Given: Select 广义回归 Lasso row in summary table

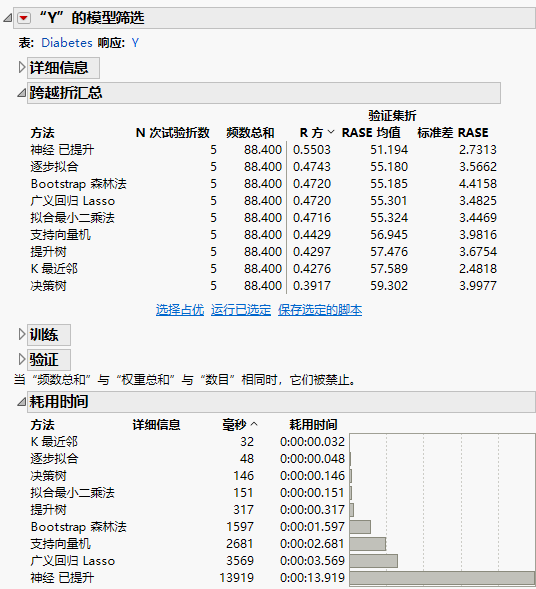Looking at the screenshot, I should 263,201.
